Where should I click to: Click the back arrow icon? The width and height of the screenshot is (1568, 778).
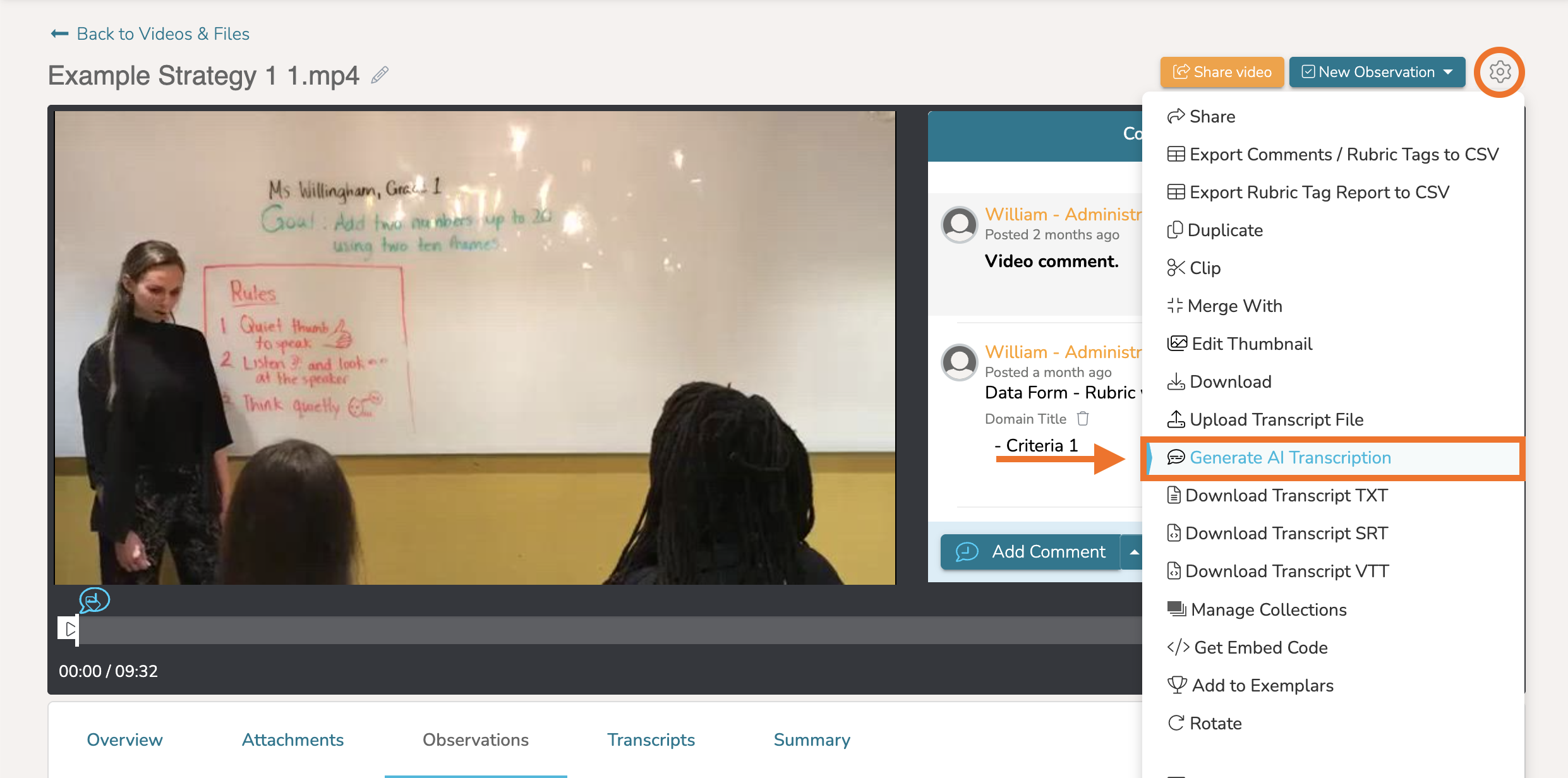pos(59,34)
